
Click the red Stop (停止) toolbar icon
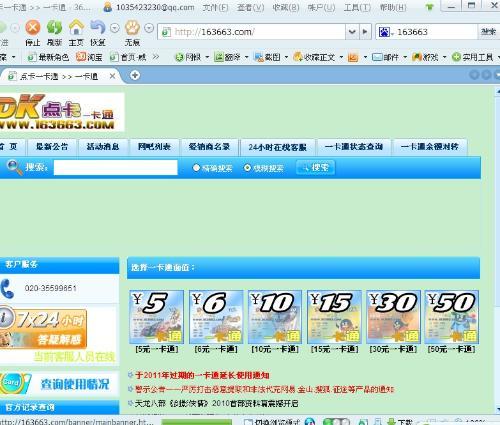33,28
